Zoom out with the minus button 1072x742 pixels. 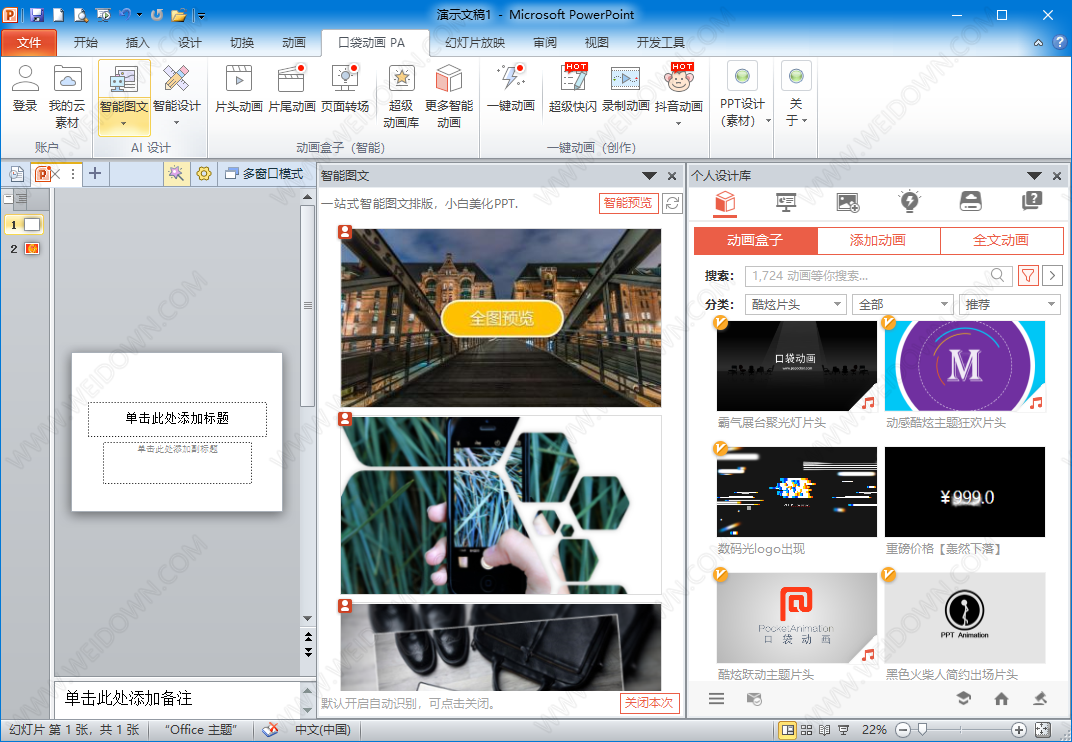pos(903,730)
